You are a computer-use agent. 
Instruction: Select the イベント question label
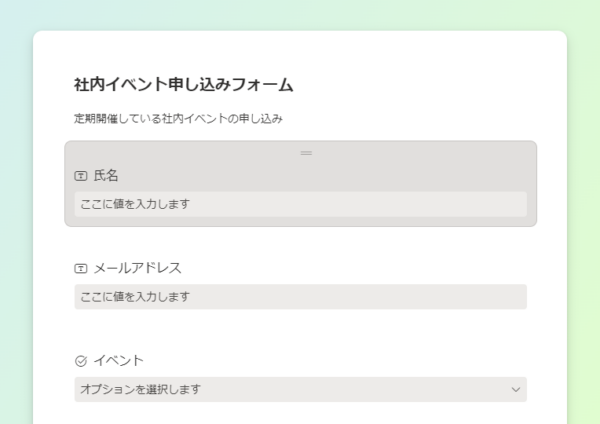119,361
